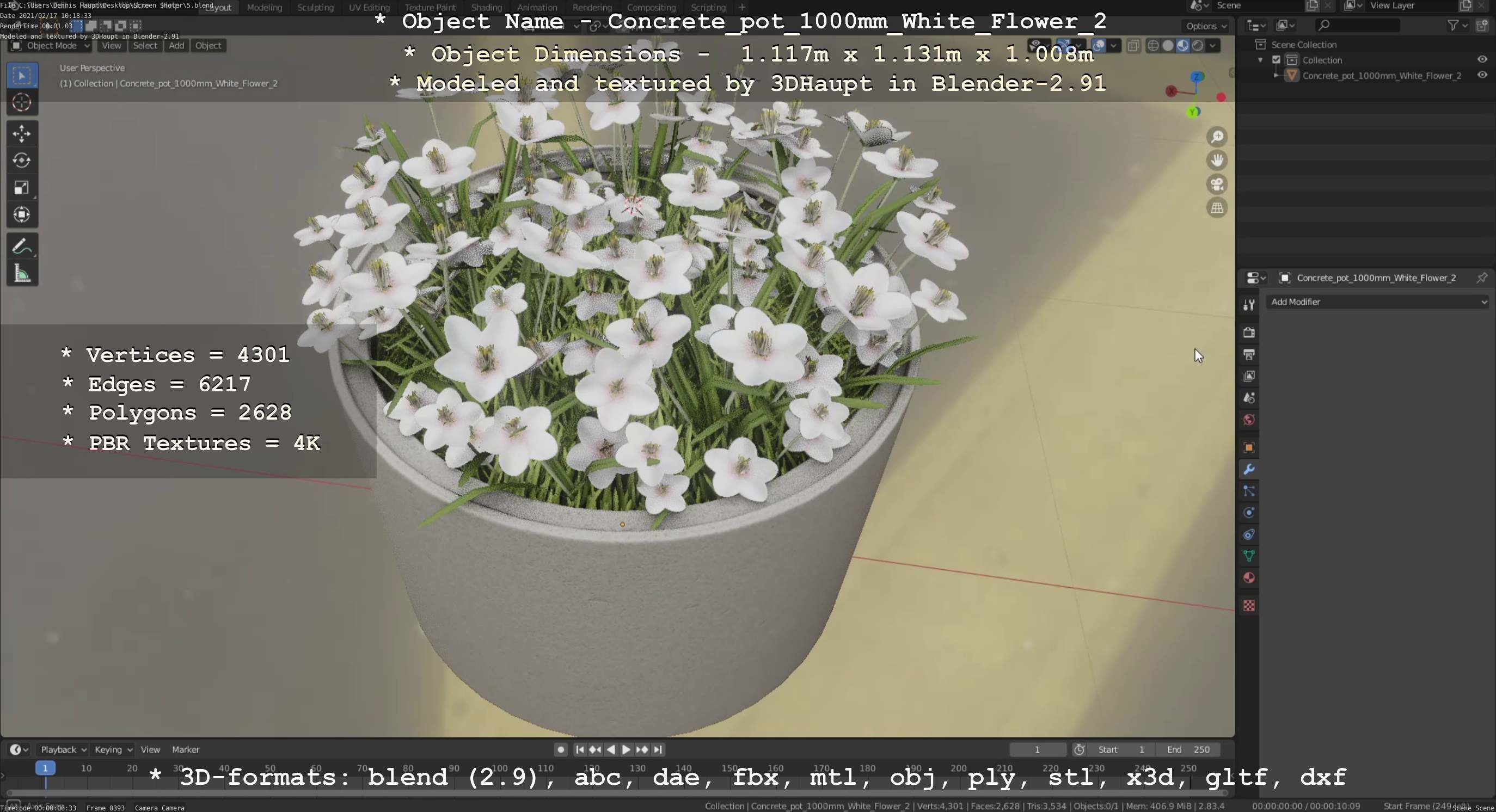Click the viewport zoom magnifier icon
This screenshot has width=1496, height=812.
click(x=1217, y=137)
